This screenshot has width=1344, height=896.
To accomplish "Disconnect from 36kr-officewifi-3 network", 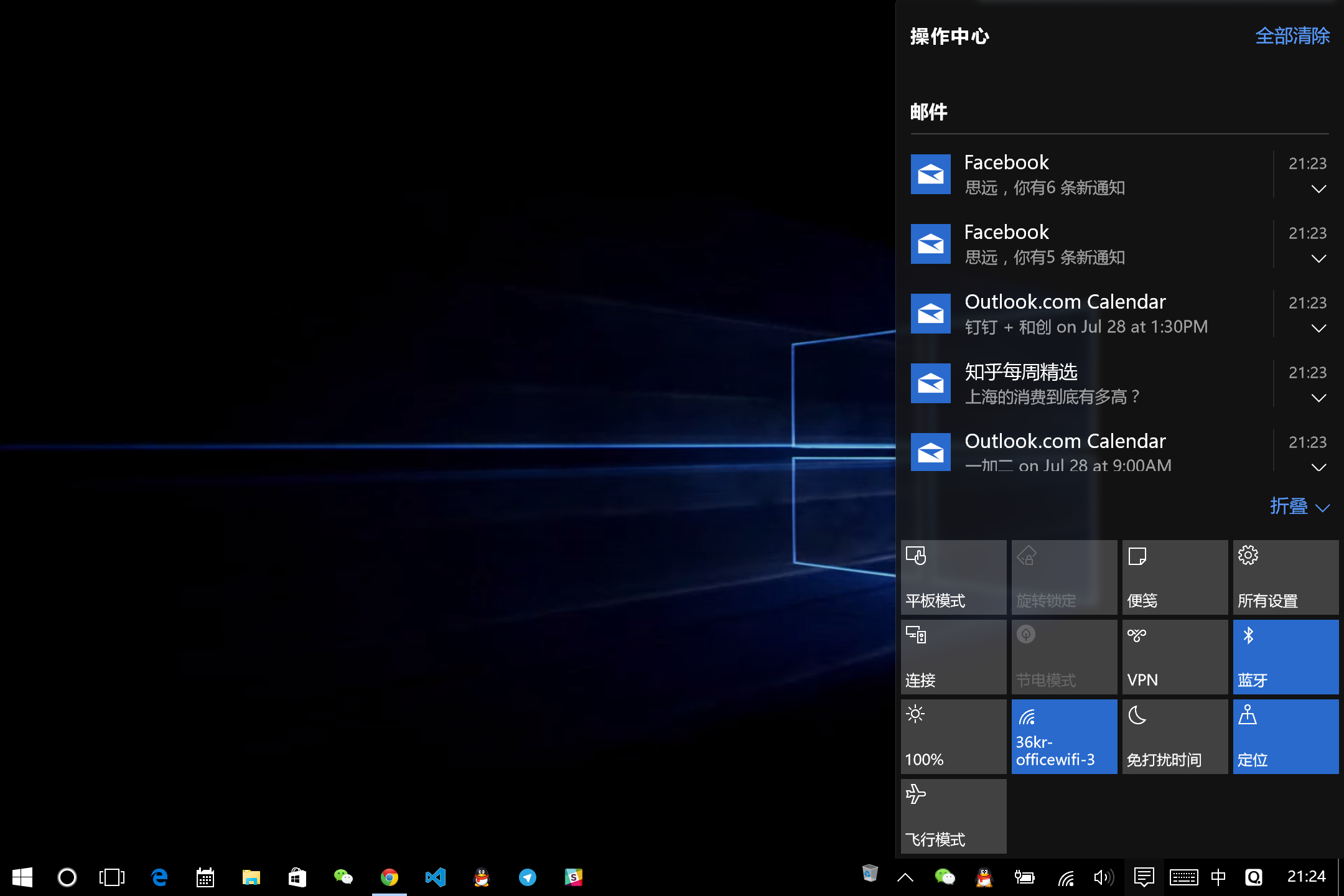I will (x=1064, y=736).
